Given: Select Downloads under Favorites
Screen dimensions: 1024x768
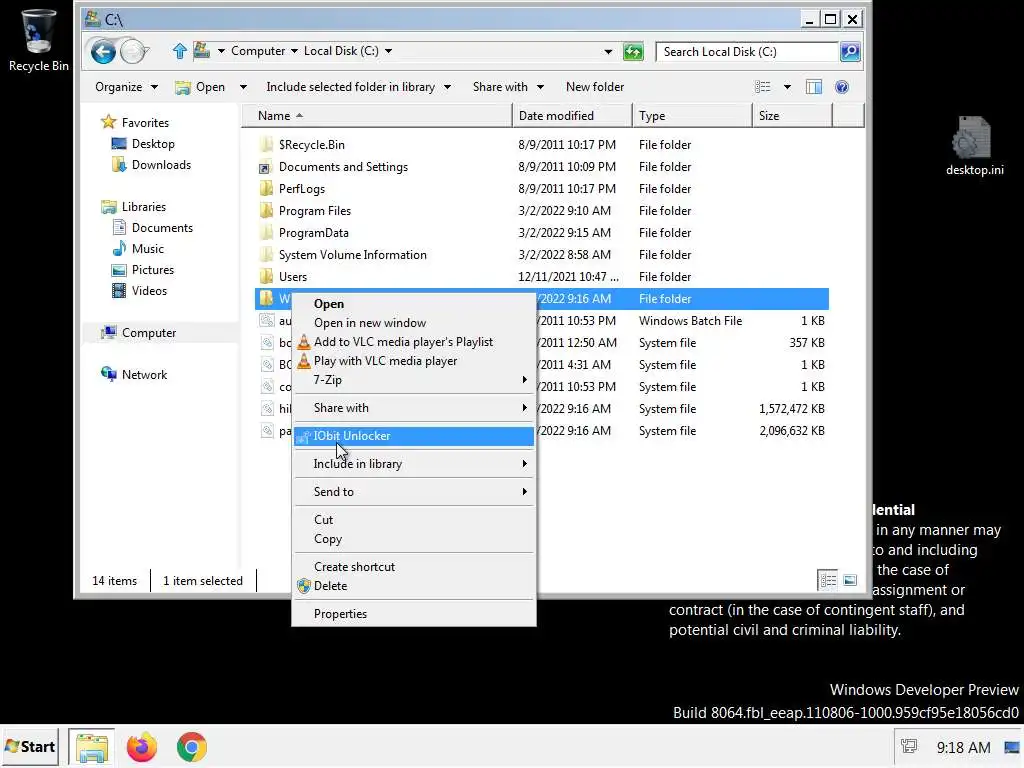Looking at the screenshot, I should click(161, 165).
